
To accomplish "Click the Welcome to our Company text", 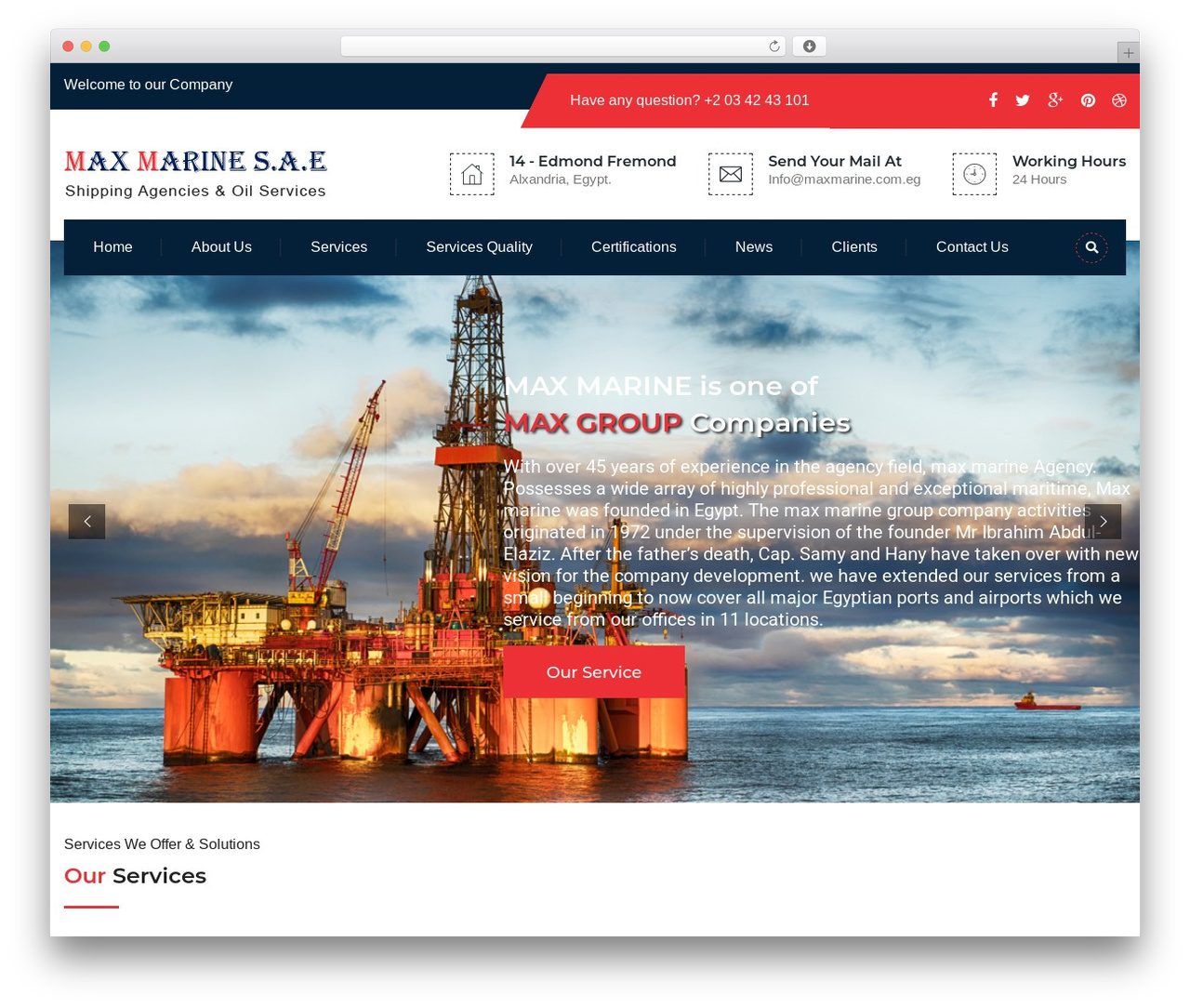I will (x=148, y=85).
